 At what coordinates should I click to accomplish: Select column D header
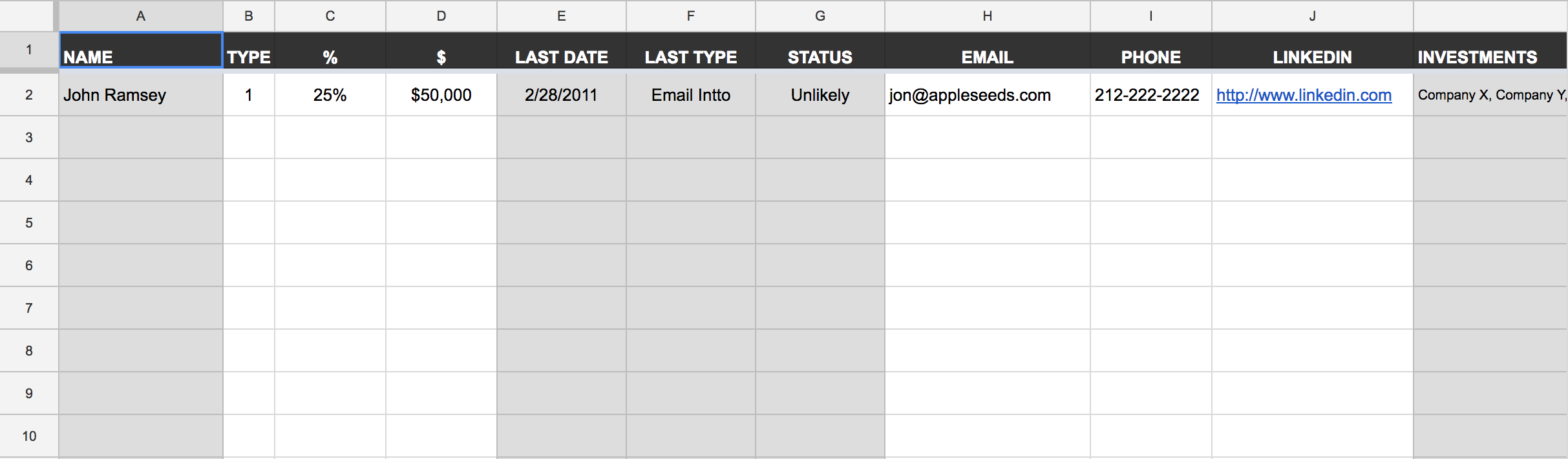[x=441, y=16]
